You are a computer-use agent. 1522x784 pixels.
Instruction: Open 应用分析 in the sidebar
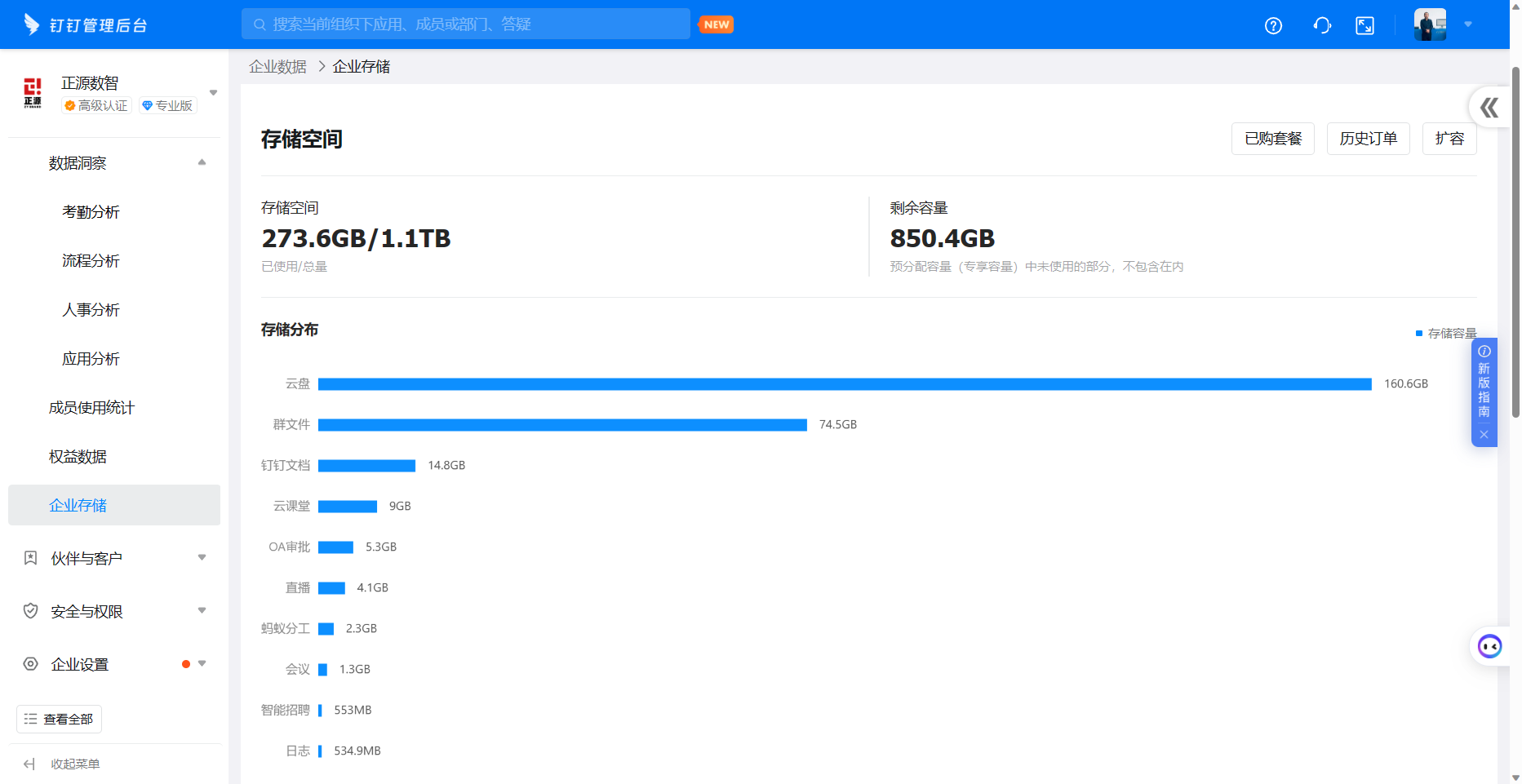click(x=91, y=359)
